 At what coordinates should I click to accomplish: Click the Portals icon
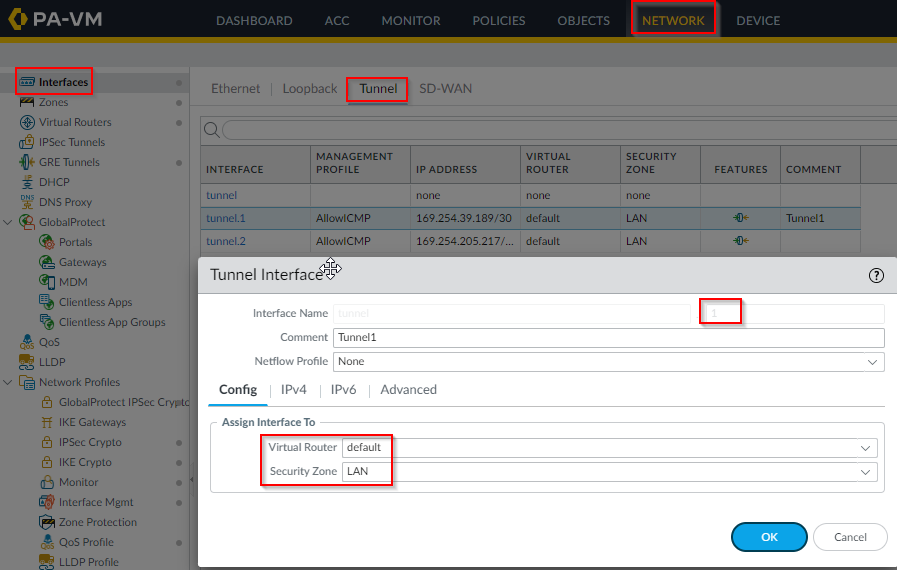47,242
